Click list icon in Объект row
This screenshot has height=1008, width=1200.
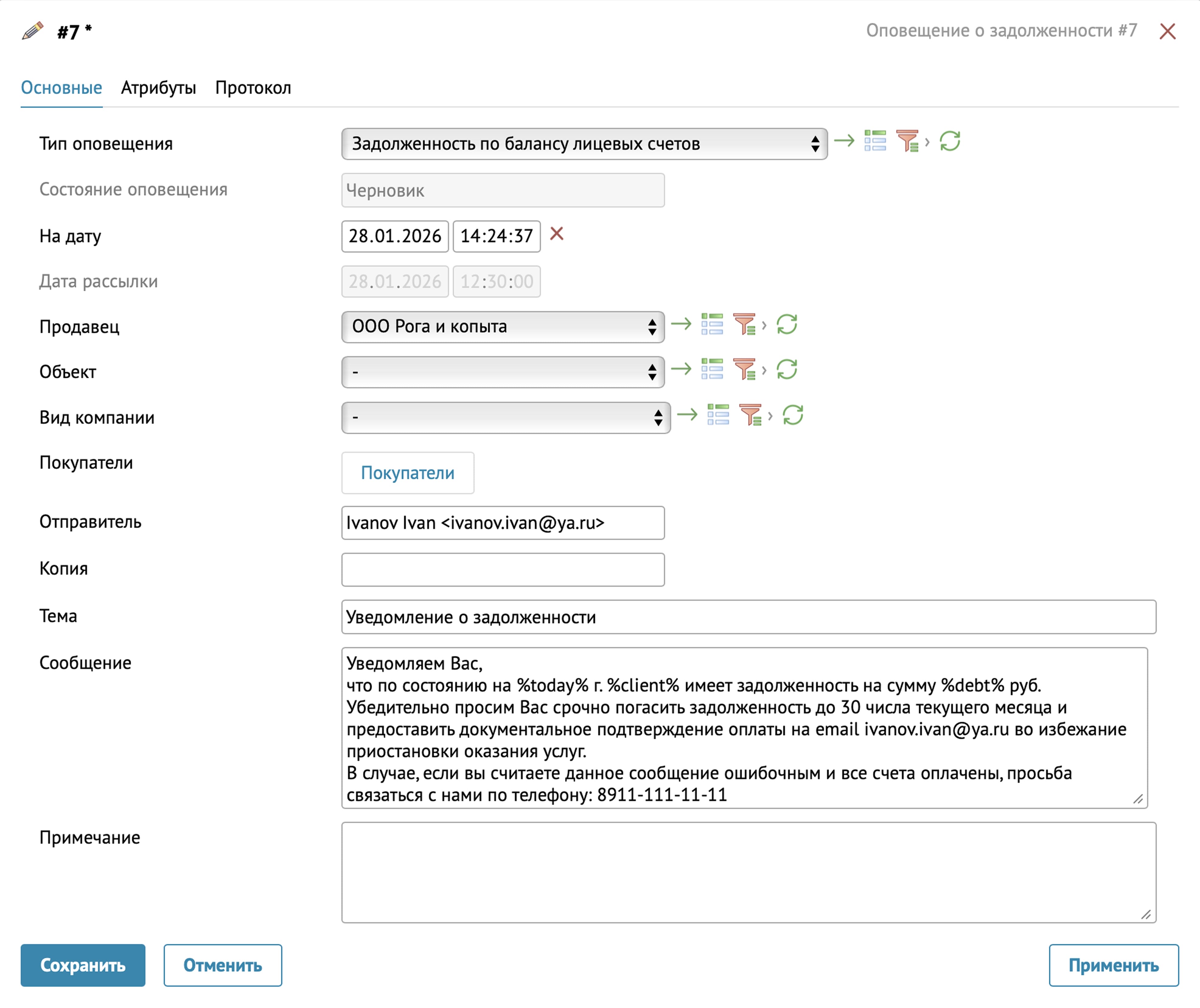pyautogui.click(x=712, y=369)
